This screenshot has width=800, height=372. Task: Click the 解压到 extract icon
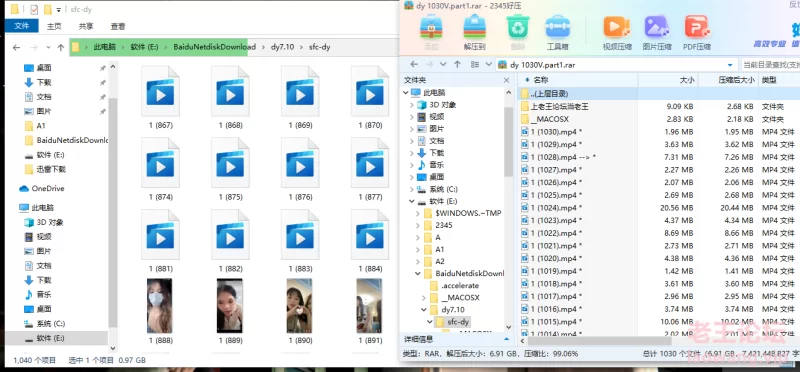(x=474, y=32)
